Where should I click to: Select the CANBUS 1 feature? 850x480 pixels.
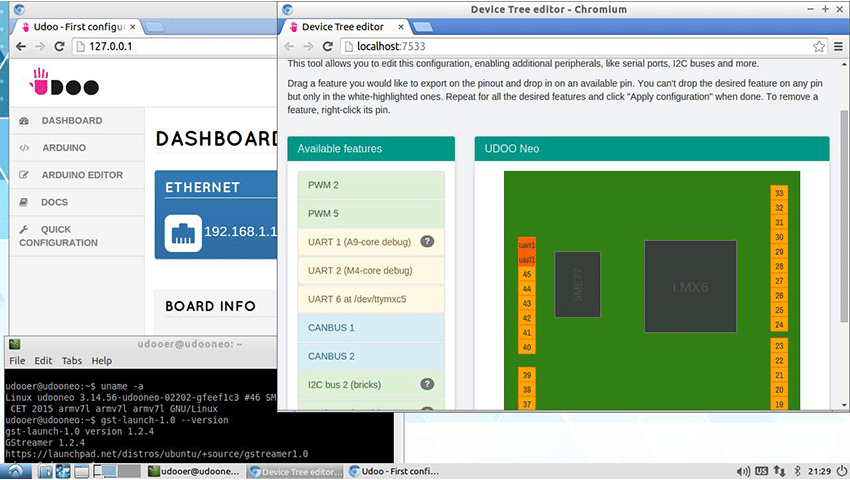tap(371, 328)
